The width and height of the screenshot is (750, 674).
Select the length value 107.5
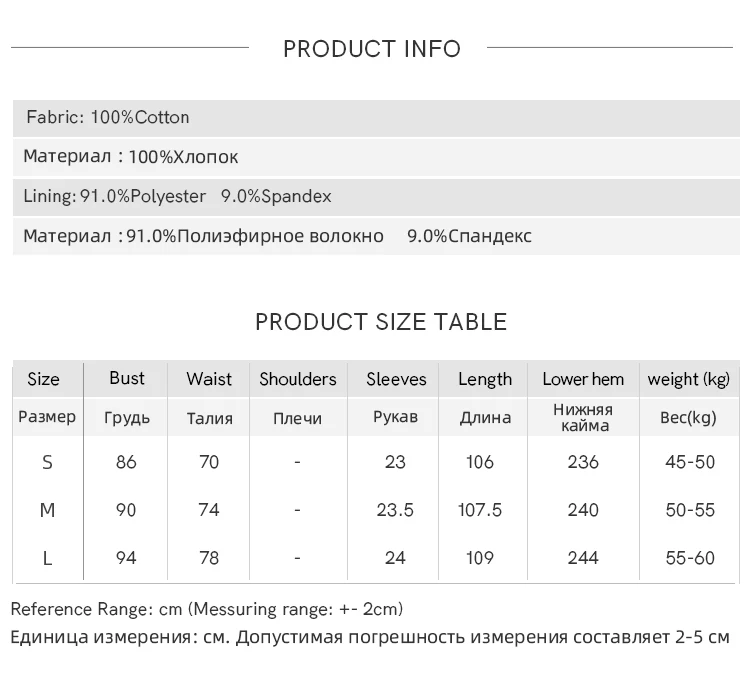(x=480, y=510)
